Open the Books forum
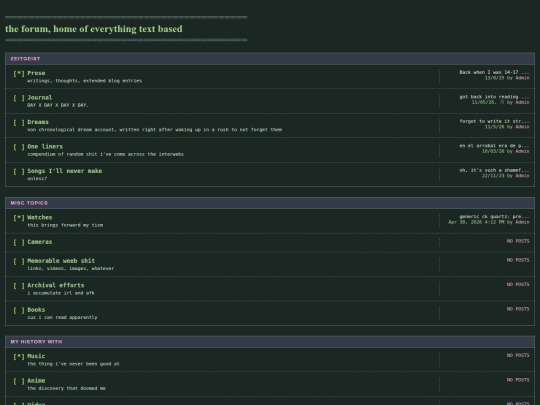This screenshot has width=540, height=405. (36, 310)
